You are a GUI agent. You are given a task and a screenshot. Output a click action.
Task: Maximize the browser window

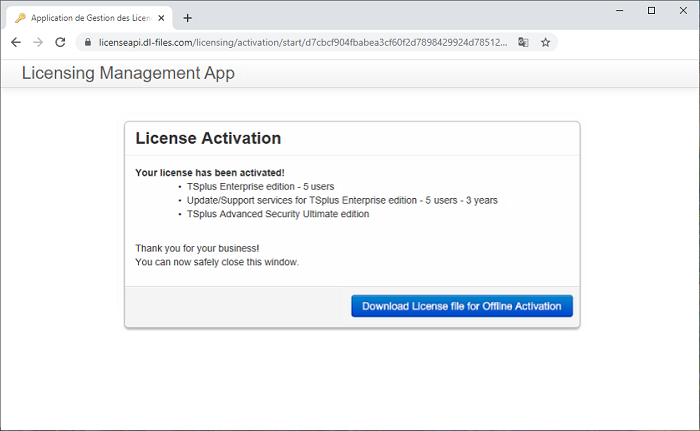(x=651, y=10)
